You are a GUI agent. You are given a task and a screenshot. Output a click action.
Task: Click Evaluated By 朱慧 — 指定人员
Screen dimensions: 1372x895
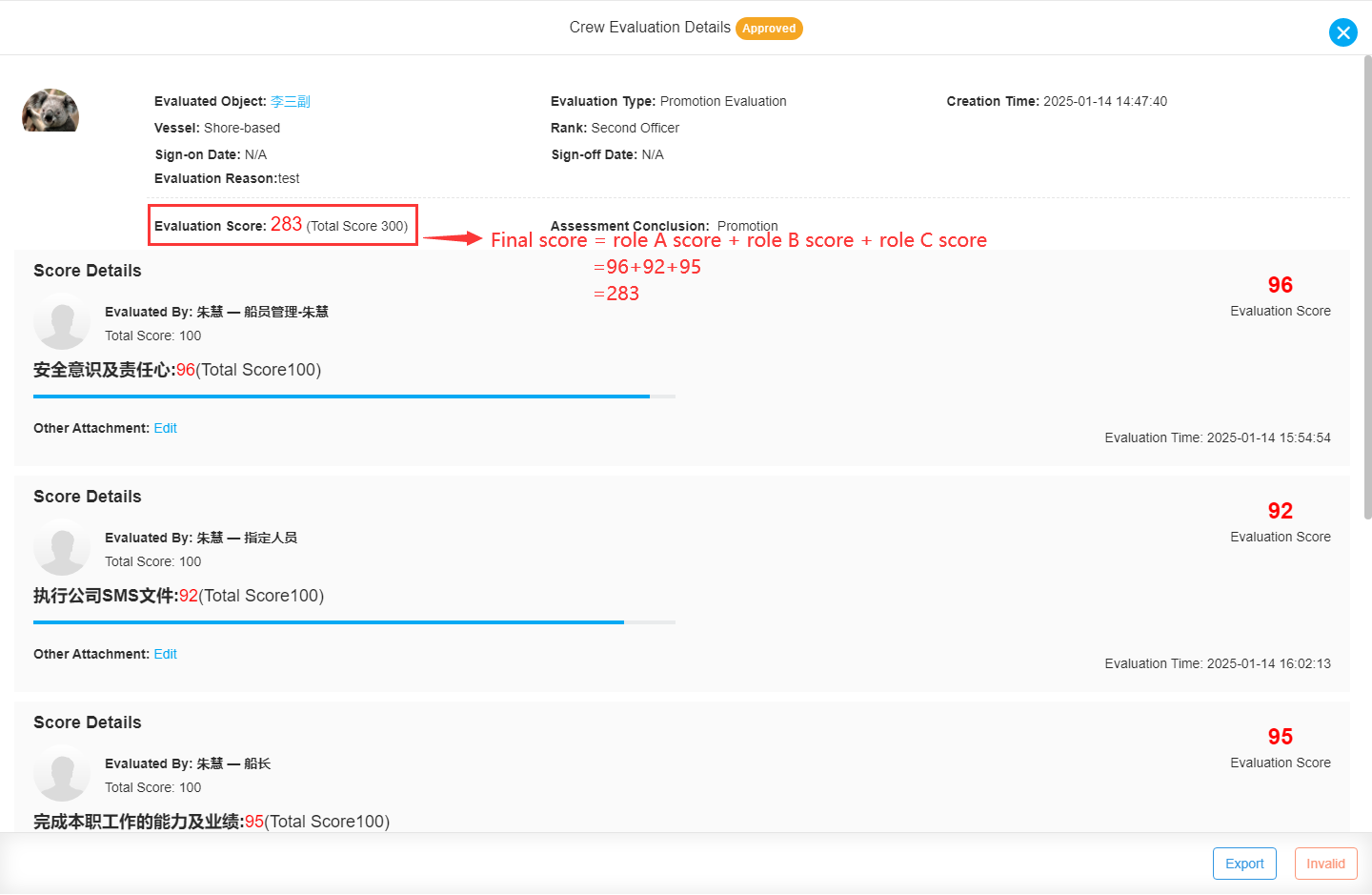tap(201, 538)
